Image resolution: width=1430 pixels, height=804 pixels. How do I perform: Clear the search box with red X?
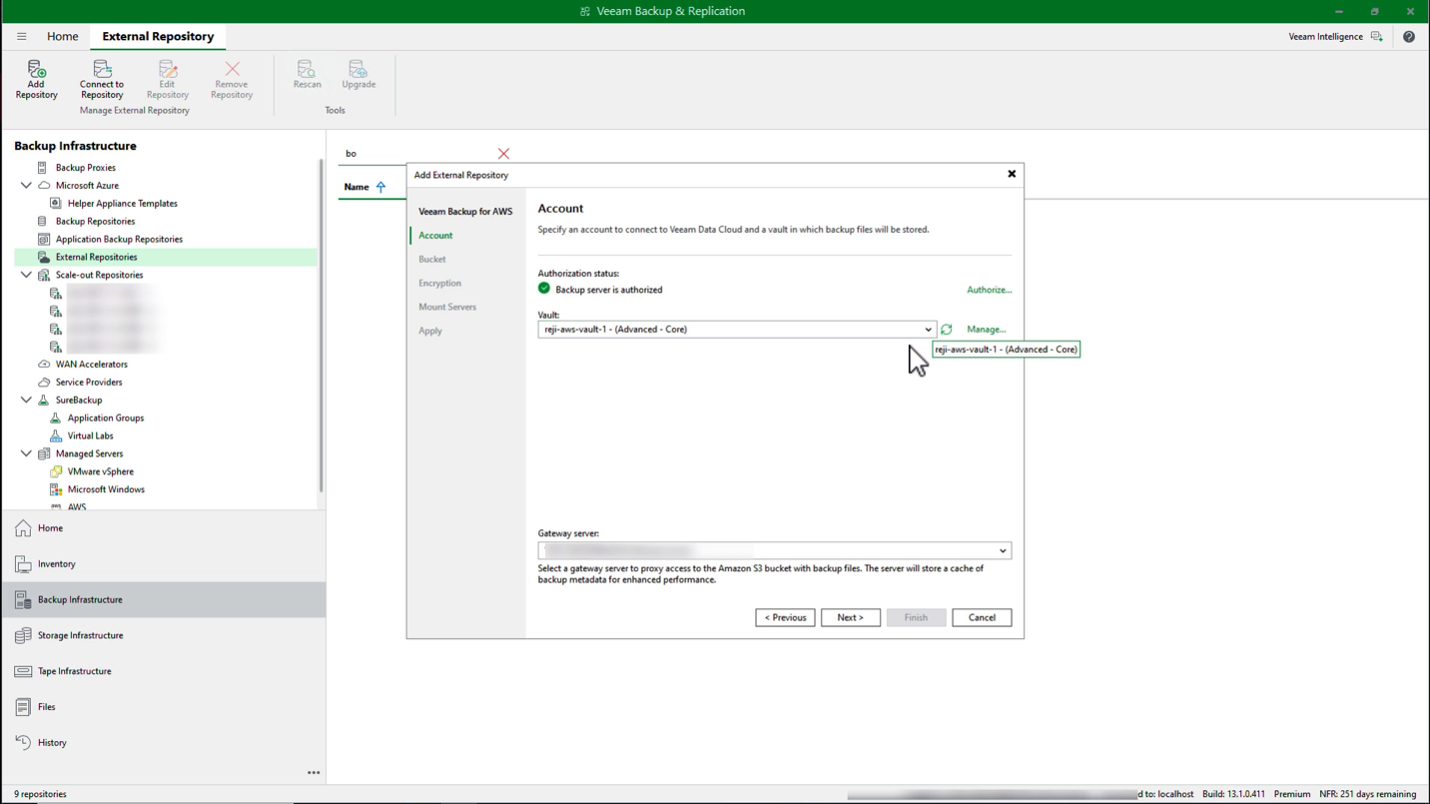(503, 153)
